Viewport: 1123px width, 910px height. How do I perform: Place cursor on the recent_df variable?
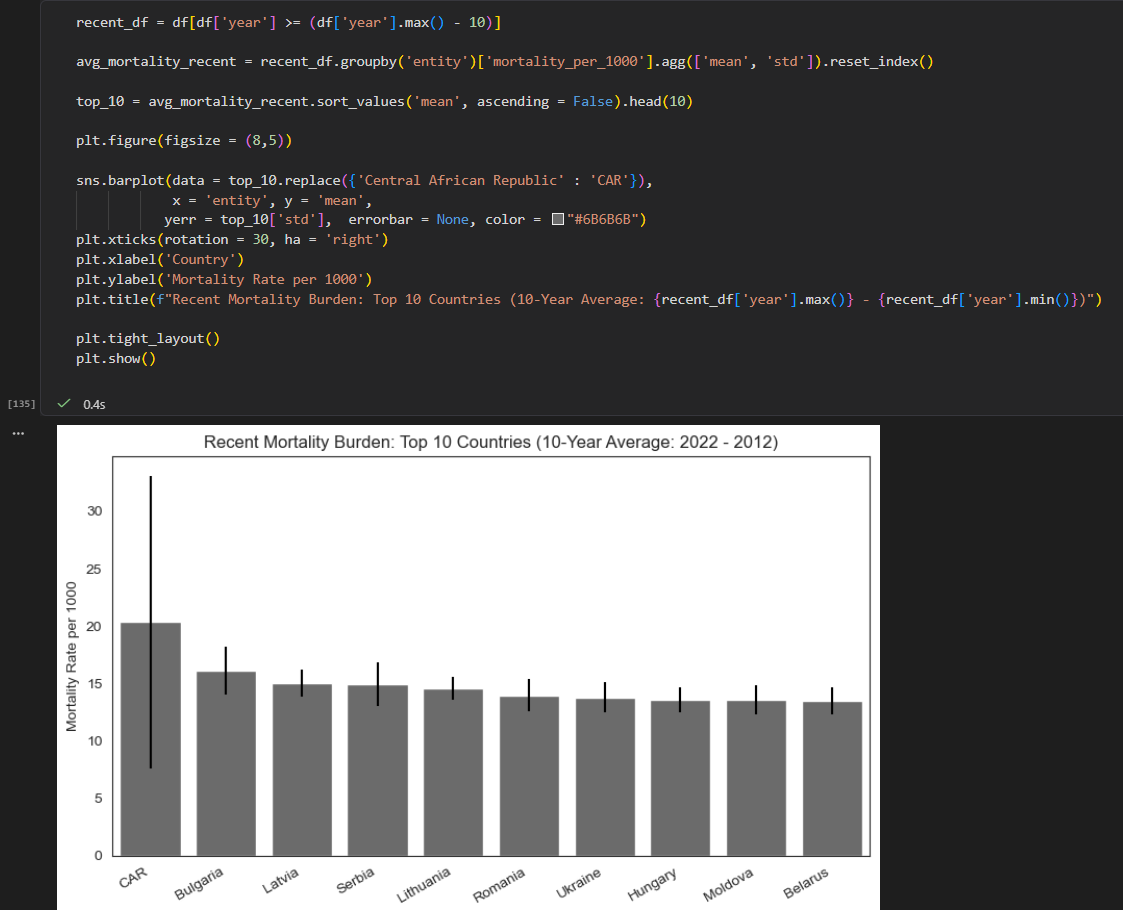pyautogui.click(x=110, y=21)
